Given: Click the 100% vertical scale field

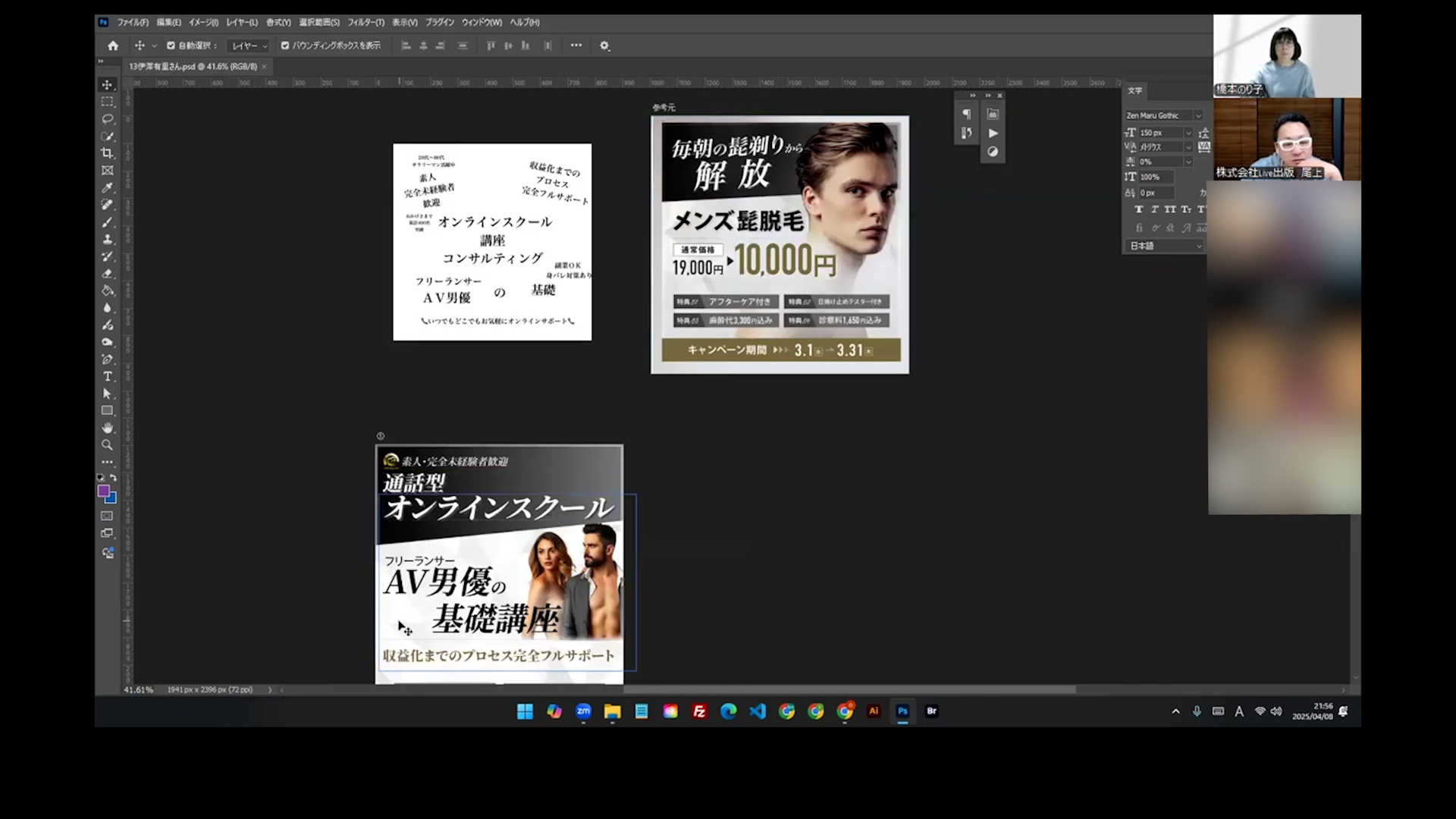Looking at the screenshot, I should coord(1156,177).
